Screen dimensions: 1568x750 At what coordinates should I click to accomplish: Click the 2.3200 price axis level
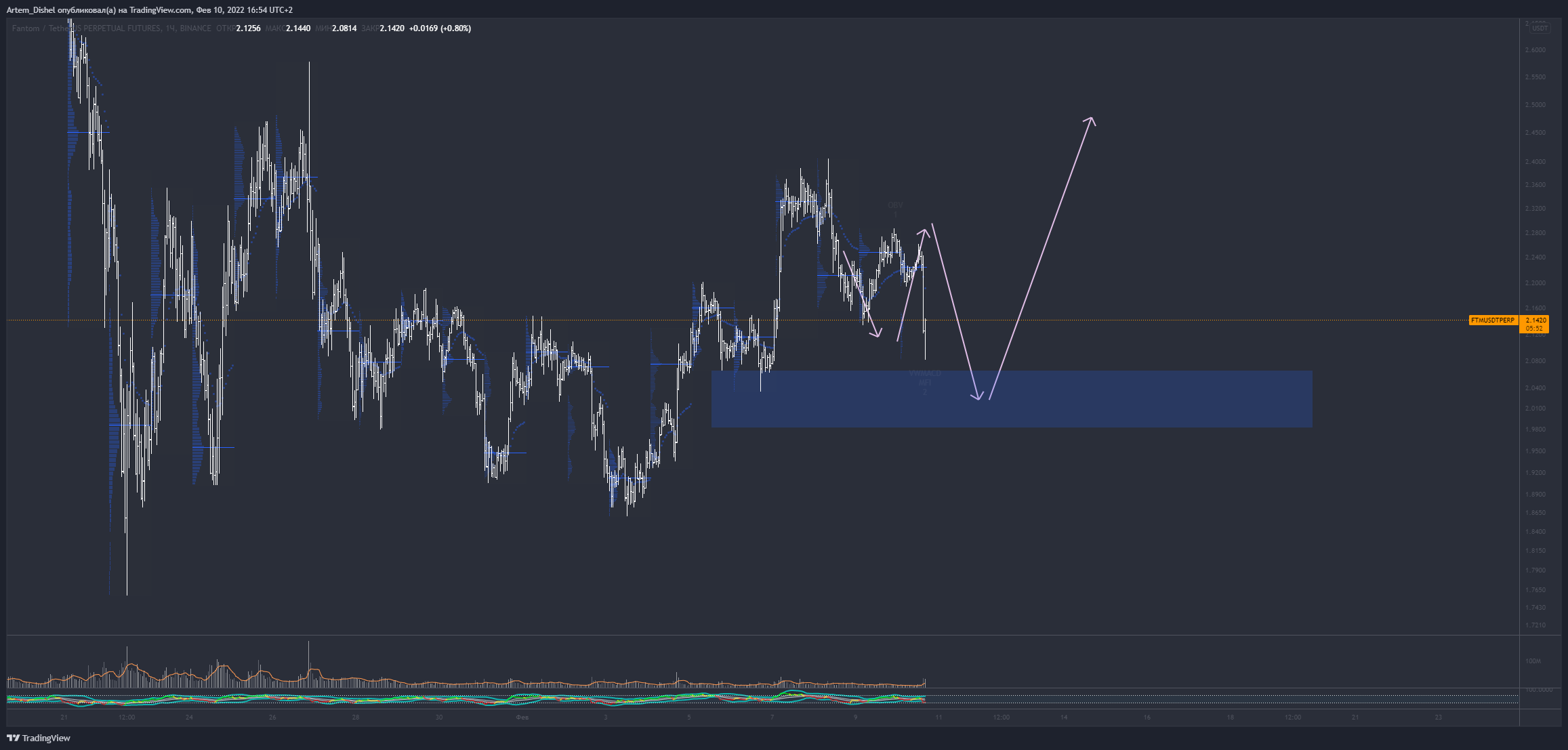1535,209
